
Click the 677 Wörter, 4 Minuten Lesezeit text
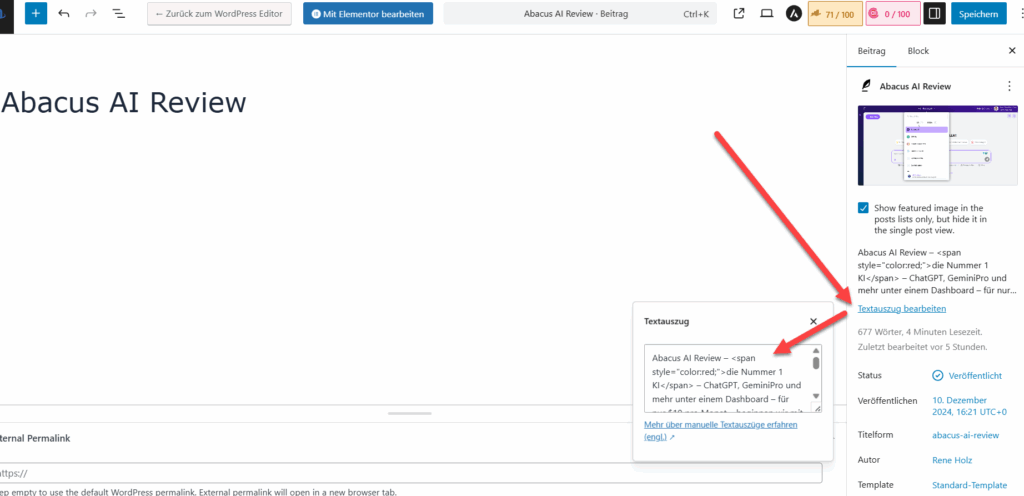(x=920, y=332)
